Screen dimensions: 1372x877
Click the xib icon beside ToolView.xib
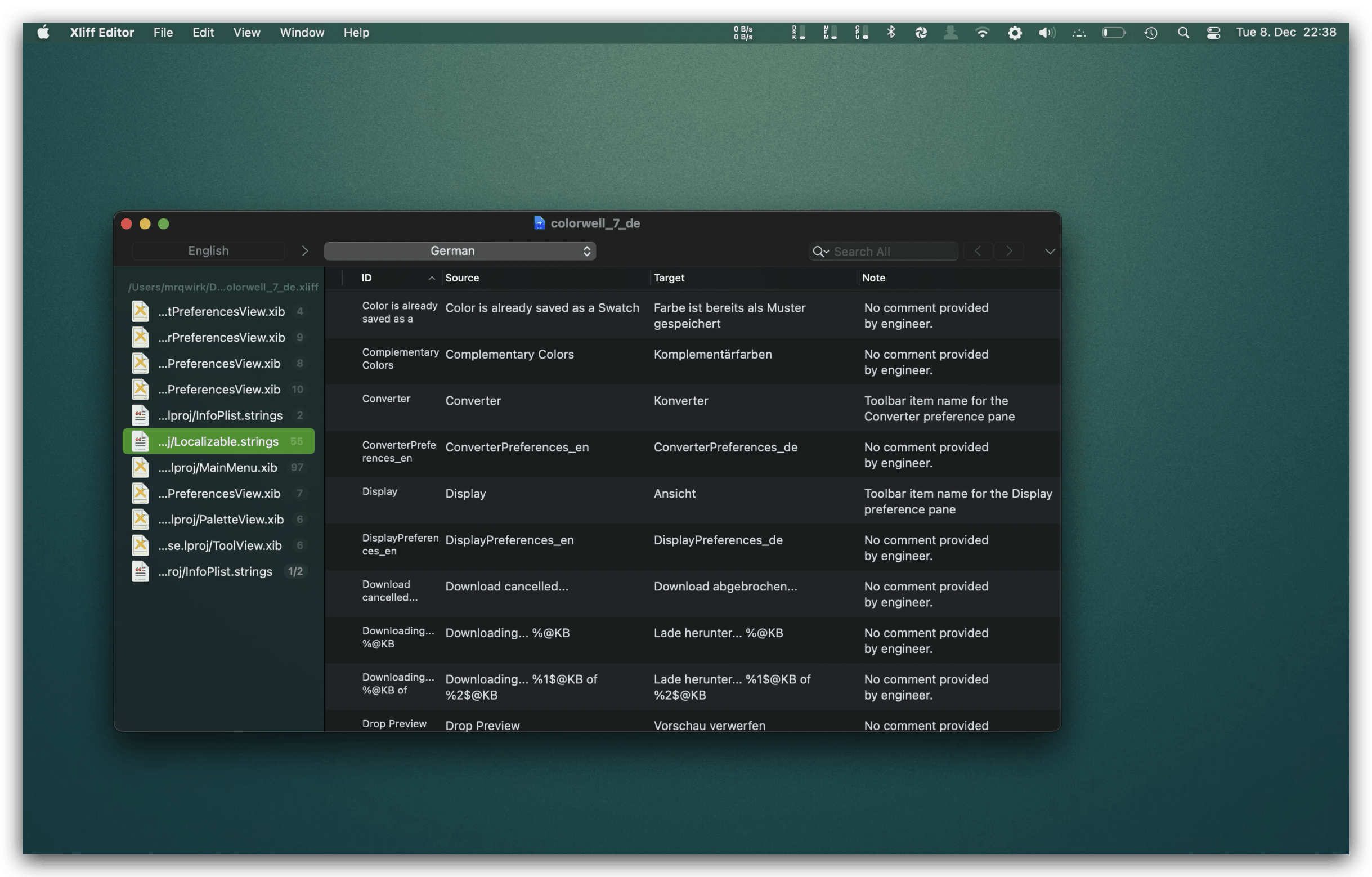tap(140, 545)
